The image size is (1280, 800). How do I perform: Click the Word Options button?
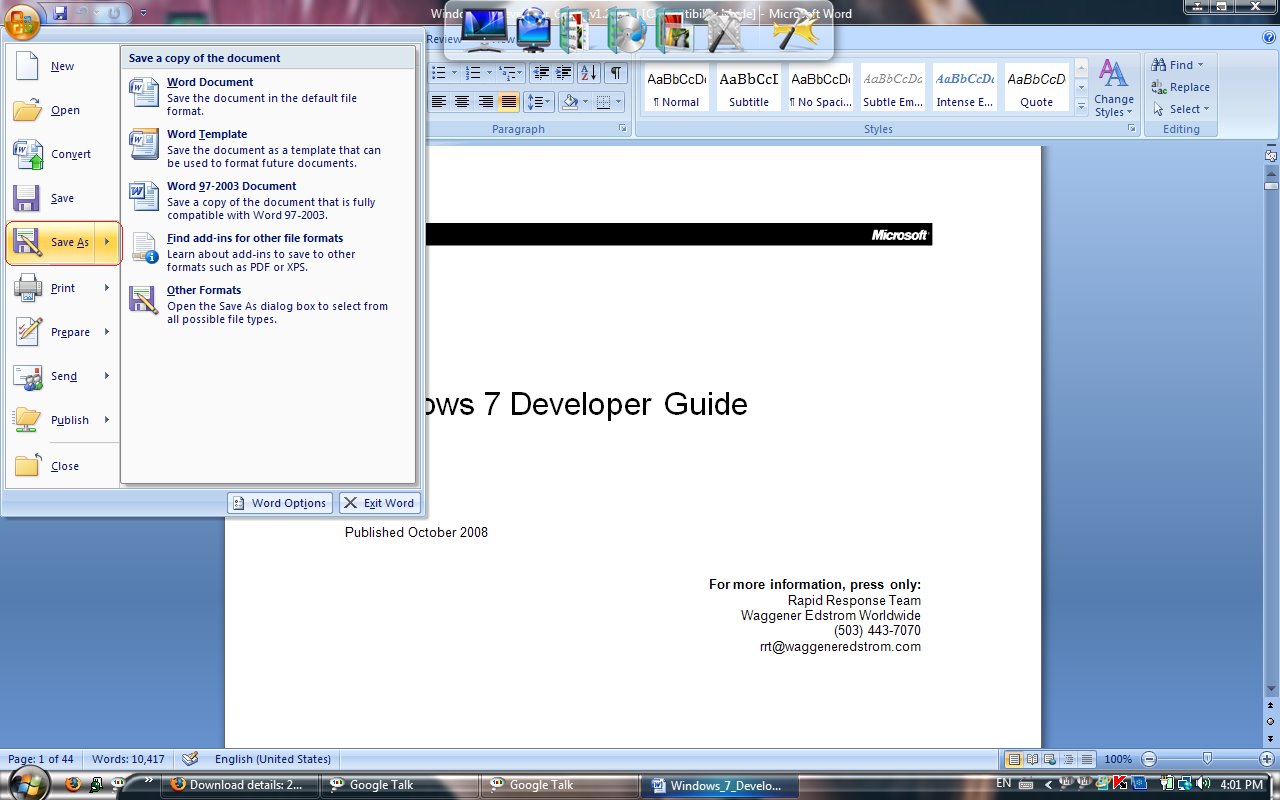pyautogui.click(x=280, y=503)
